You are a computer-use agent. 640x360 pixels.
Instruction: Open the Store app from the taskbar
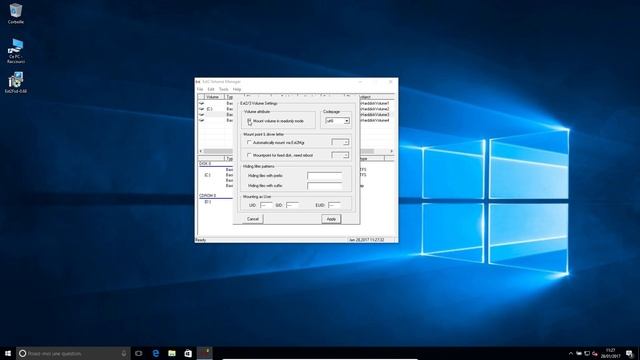(188, 353)
